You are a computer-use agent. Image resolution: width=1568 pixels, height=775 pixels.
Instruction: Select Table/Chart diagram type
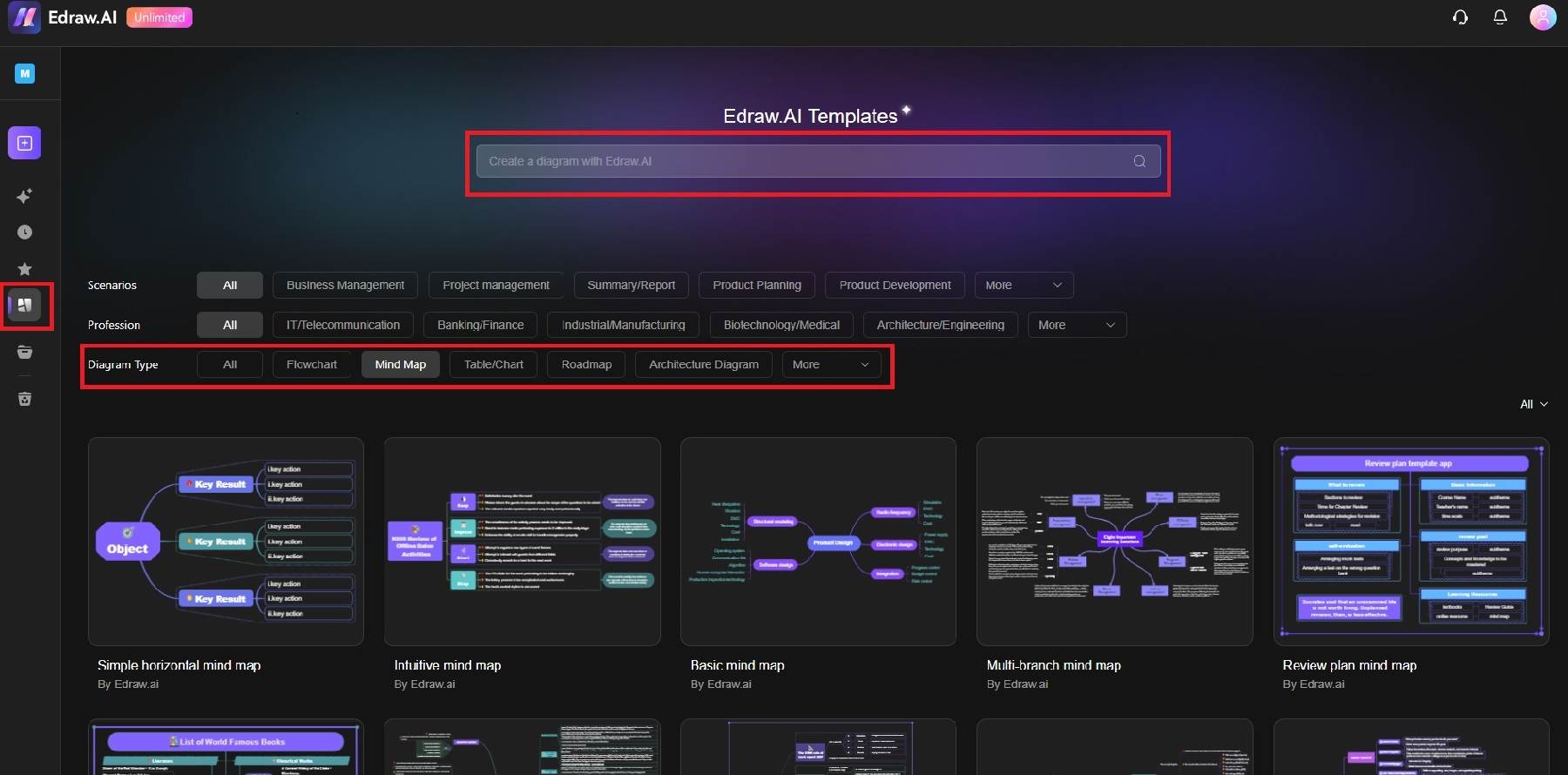494,365
